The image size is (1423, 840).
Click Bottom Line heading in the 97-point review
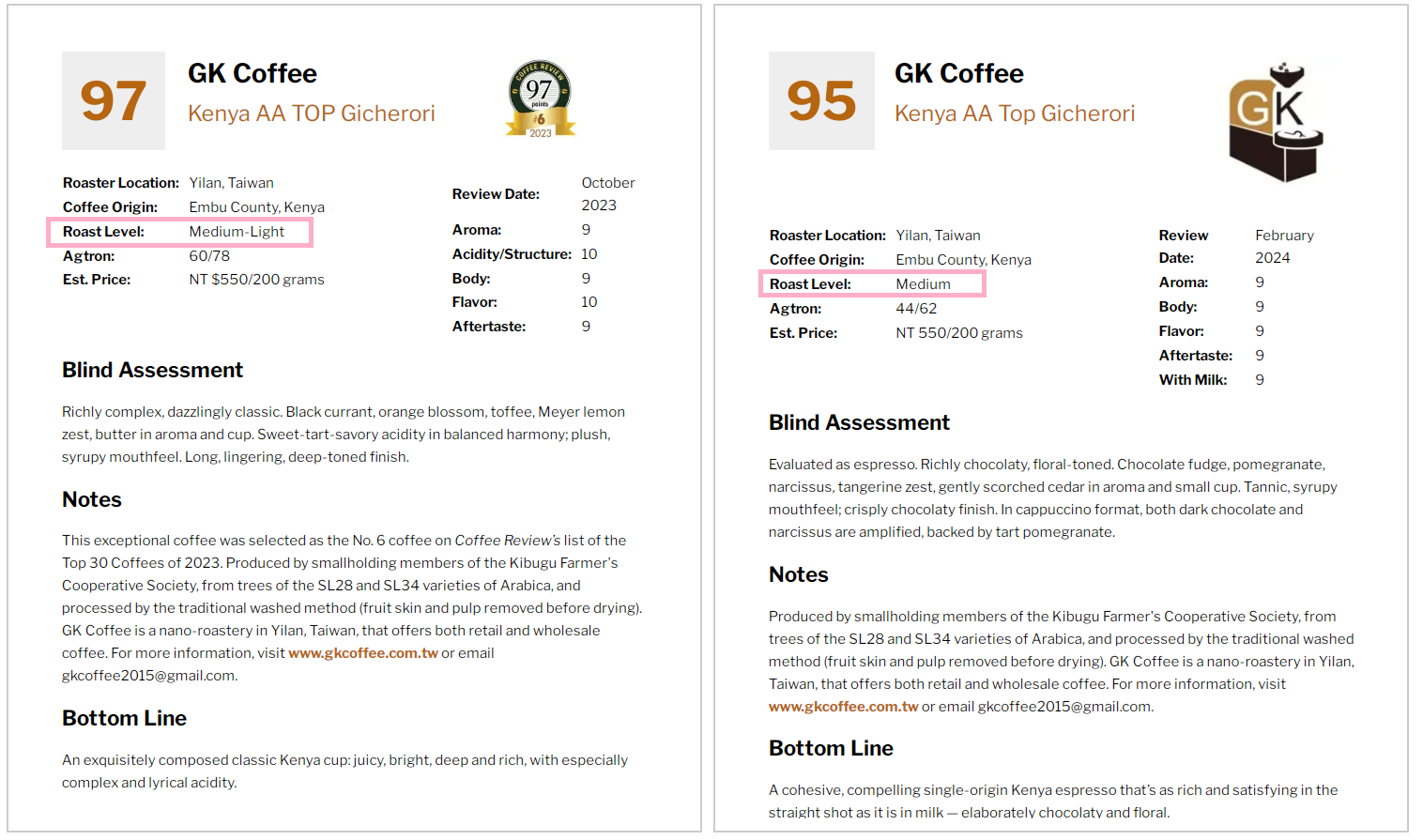pyautogui.click(x=124, y=719)
